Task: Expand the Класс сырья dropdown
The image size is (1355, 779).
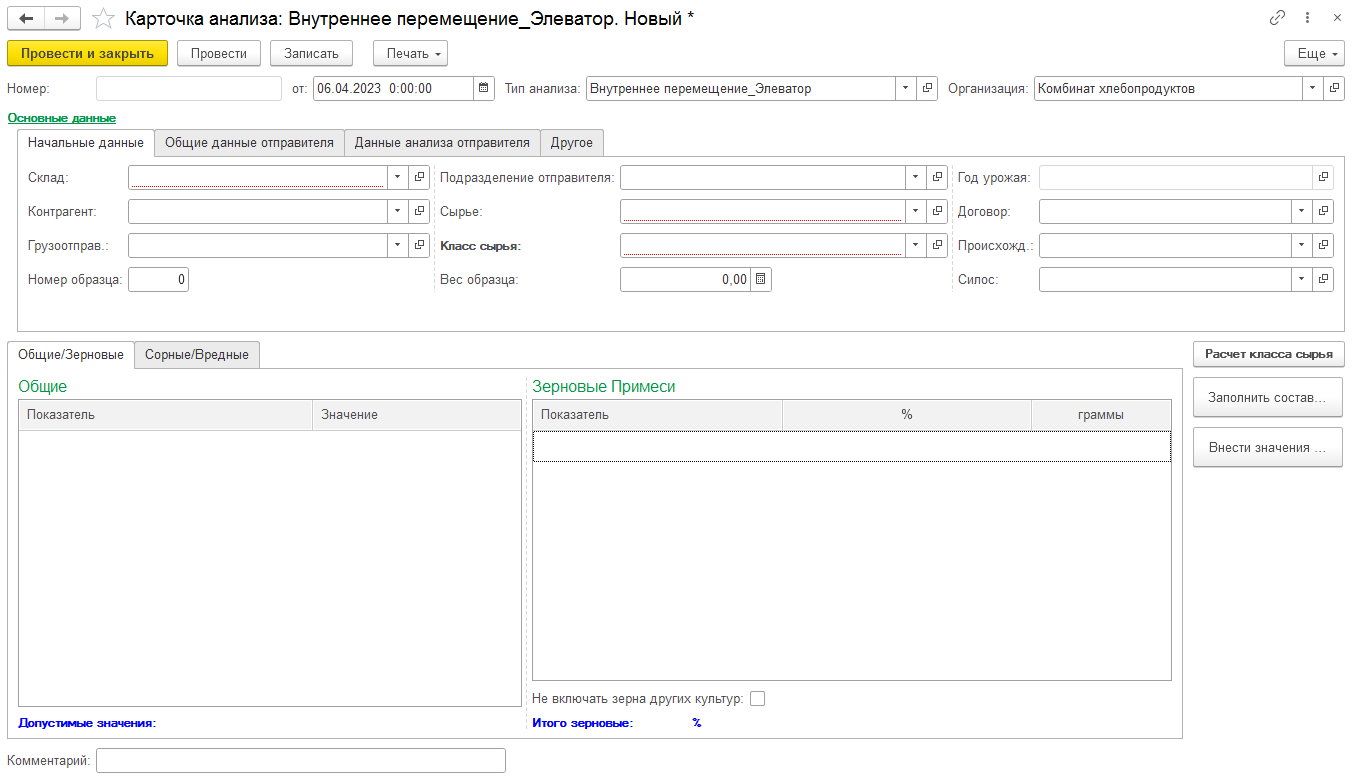Action: (x=915, y=245)
